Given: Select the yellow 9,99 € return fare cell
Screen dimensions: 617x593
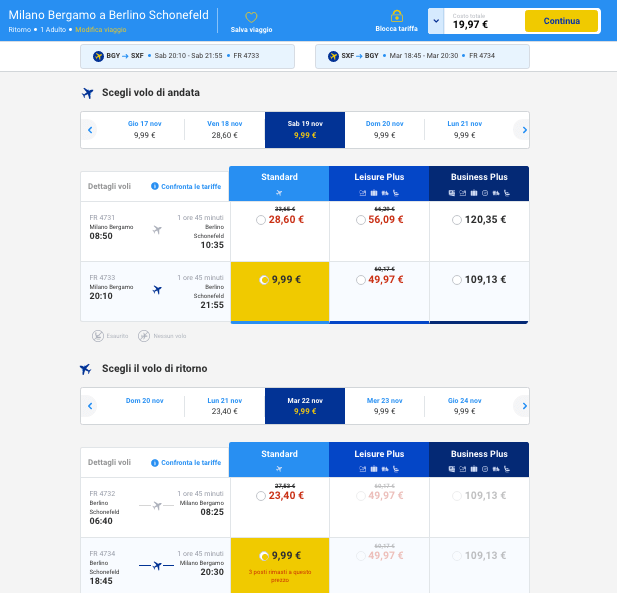Looking at the screenshot, I should pyautogui.click(x=279, y=560).
